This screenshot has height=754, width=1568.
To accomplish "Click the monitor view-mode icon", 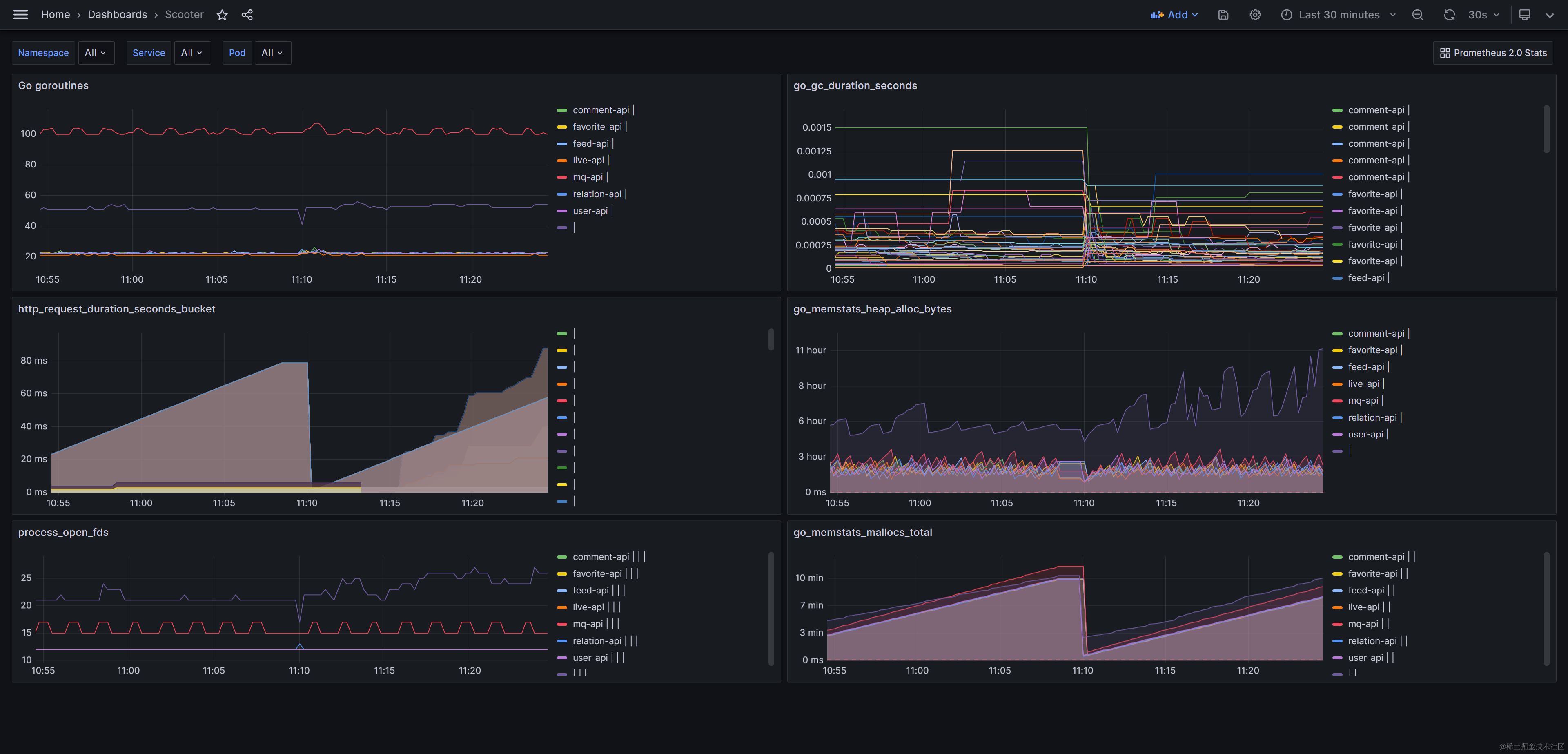I will pos(1525,15).
